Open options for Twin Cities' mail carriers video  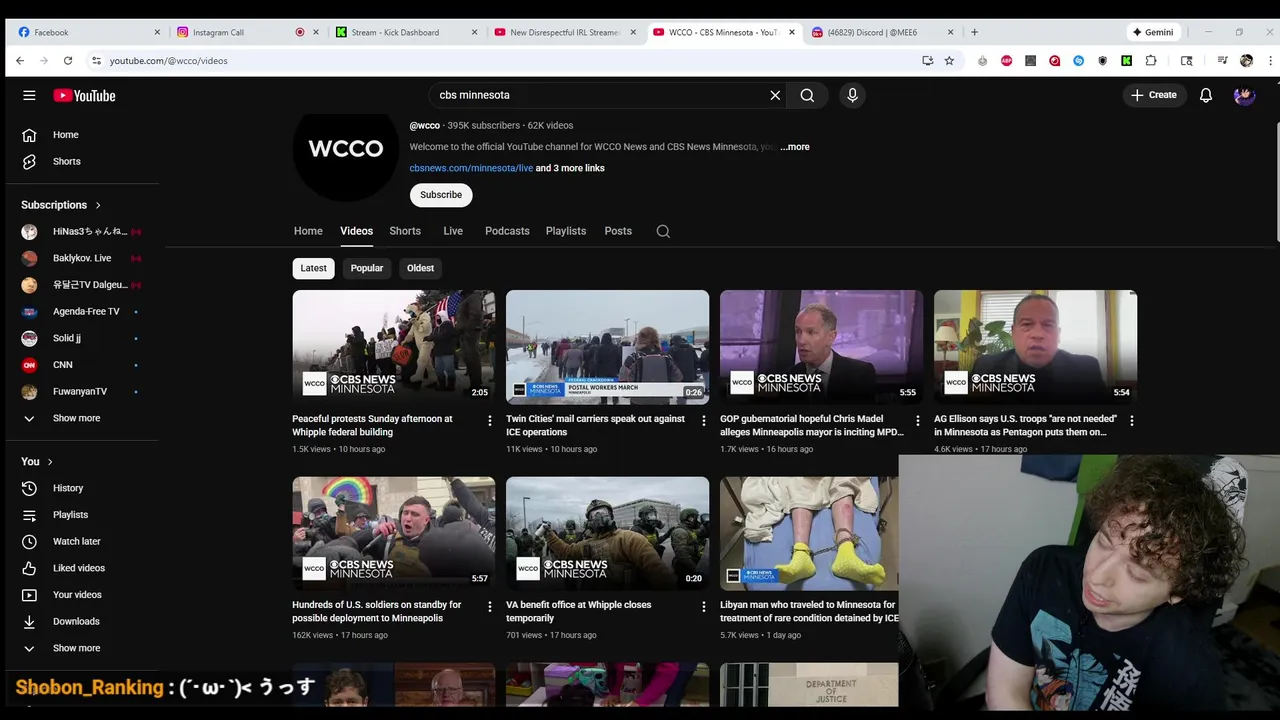point(704,421)
